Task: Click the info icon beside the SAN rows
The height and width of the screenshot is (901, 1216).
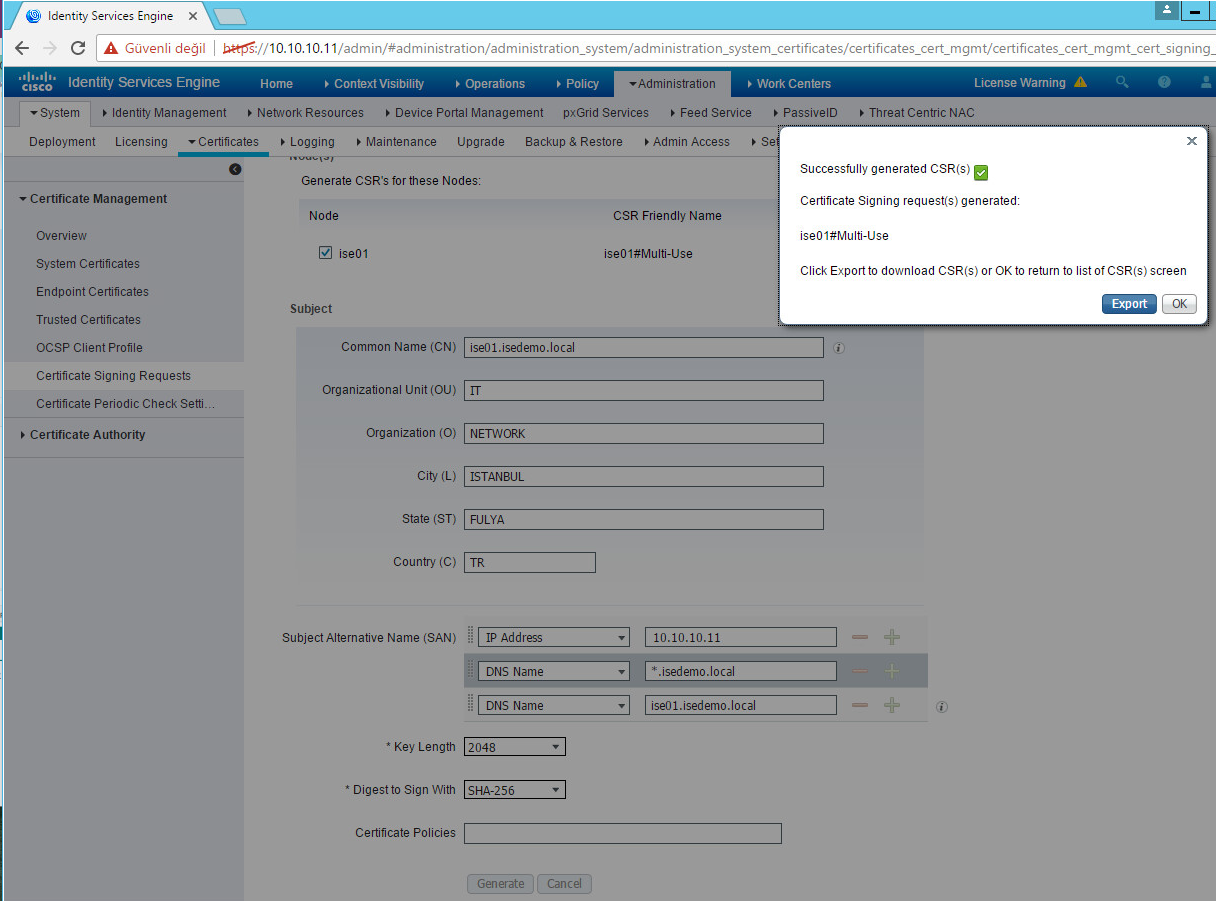Action: pos(941,707)
